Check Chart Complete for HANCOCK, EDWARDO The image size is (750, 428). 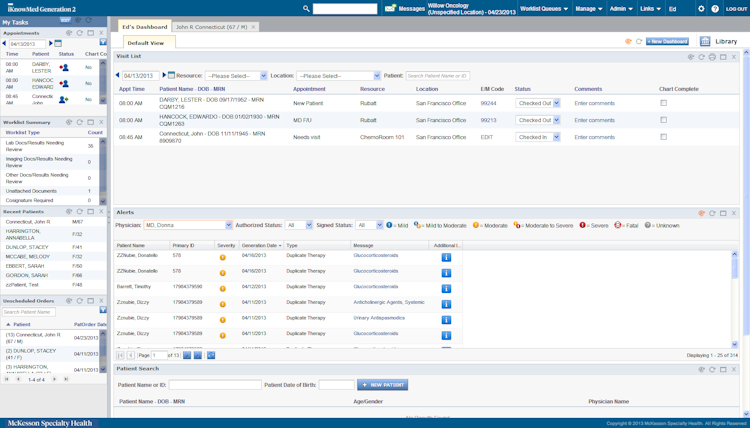[663, 120]
